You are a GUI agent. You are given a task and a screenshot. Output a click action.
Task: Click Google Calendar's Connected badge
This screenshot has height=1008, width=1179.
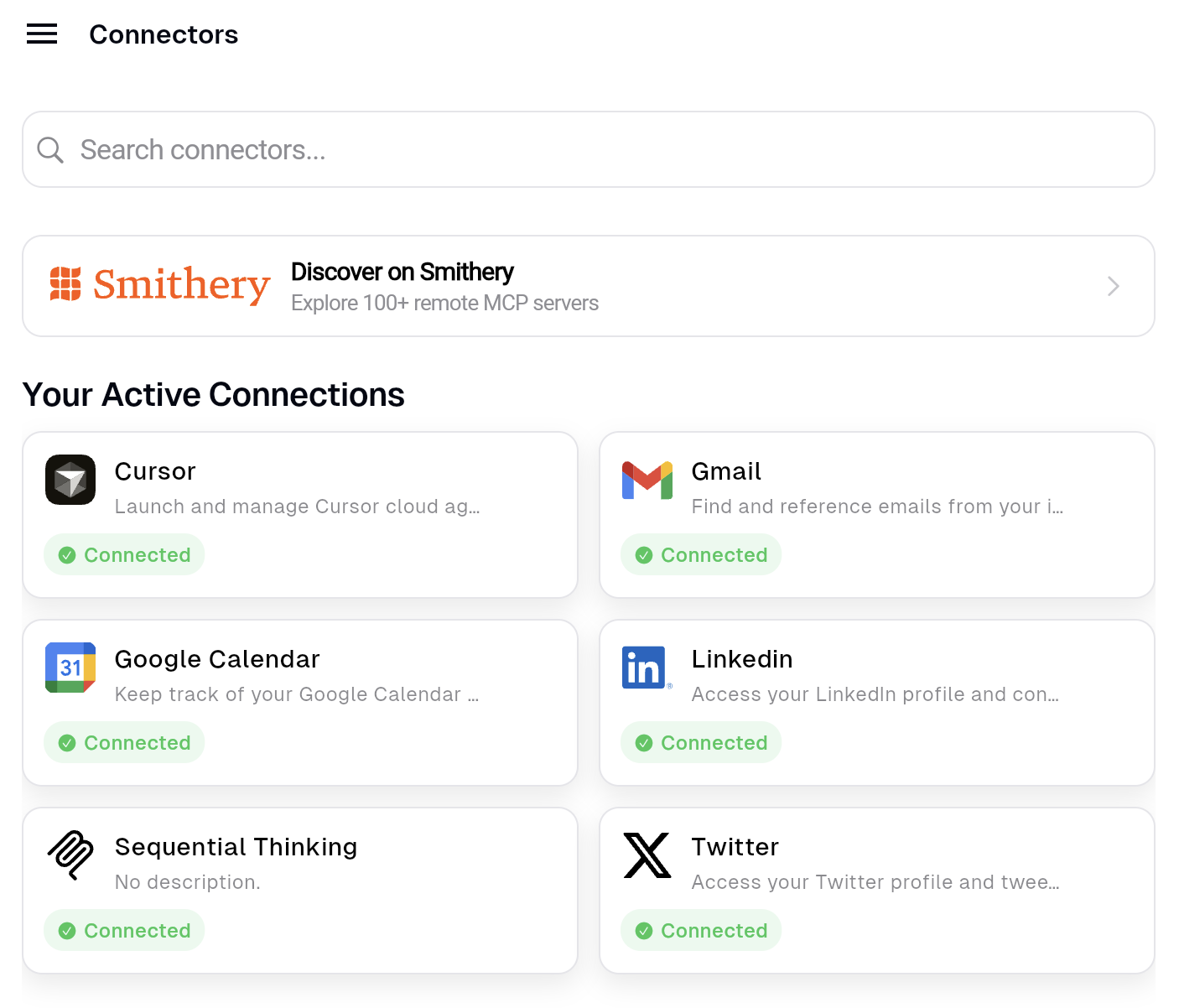(124, 743)
